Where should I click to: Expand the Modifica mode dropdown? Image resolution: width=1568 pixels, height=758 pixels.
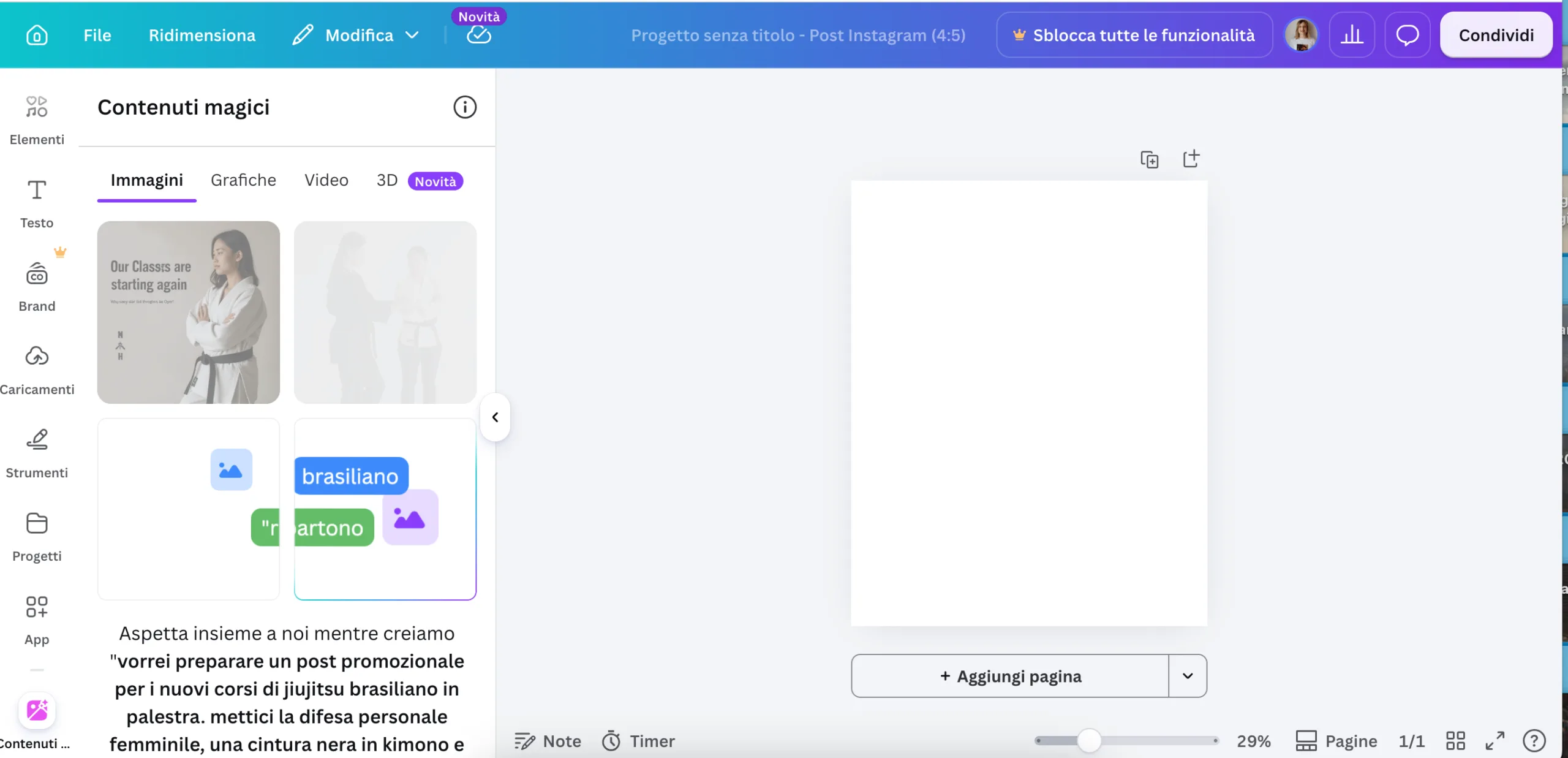[356, 35]
